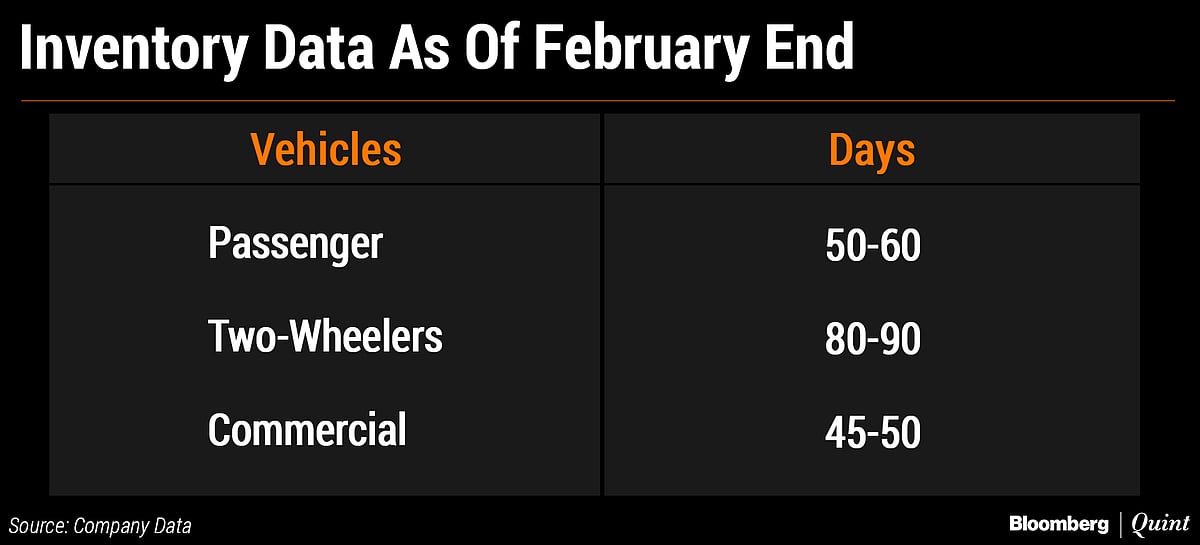Screen dimensions: 1200x545
Task: Select the 80-90 days value
Action: 872,340
